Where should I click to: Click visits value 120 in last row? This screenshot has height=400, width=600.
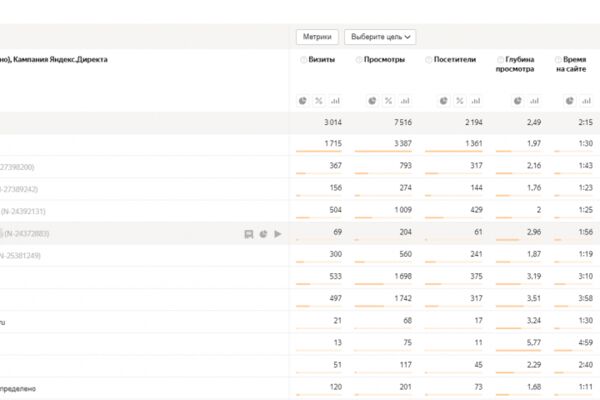coord(336,387)
